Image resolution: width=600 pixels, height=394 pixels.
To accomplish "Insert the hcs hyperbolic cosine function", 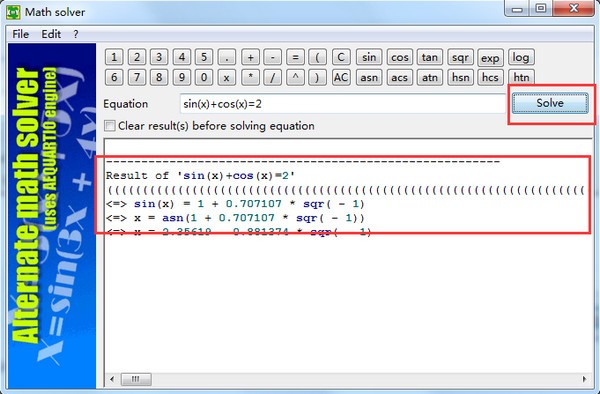I will pos(490,77).
